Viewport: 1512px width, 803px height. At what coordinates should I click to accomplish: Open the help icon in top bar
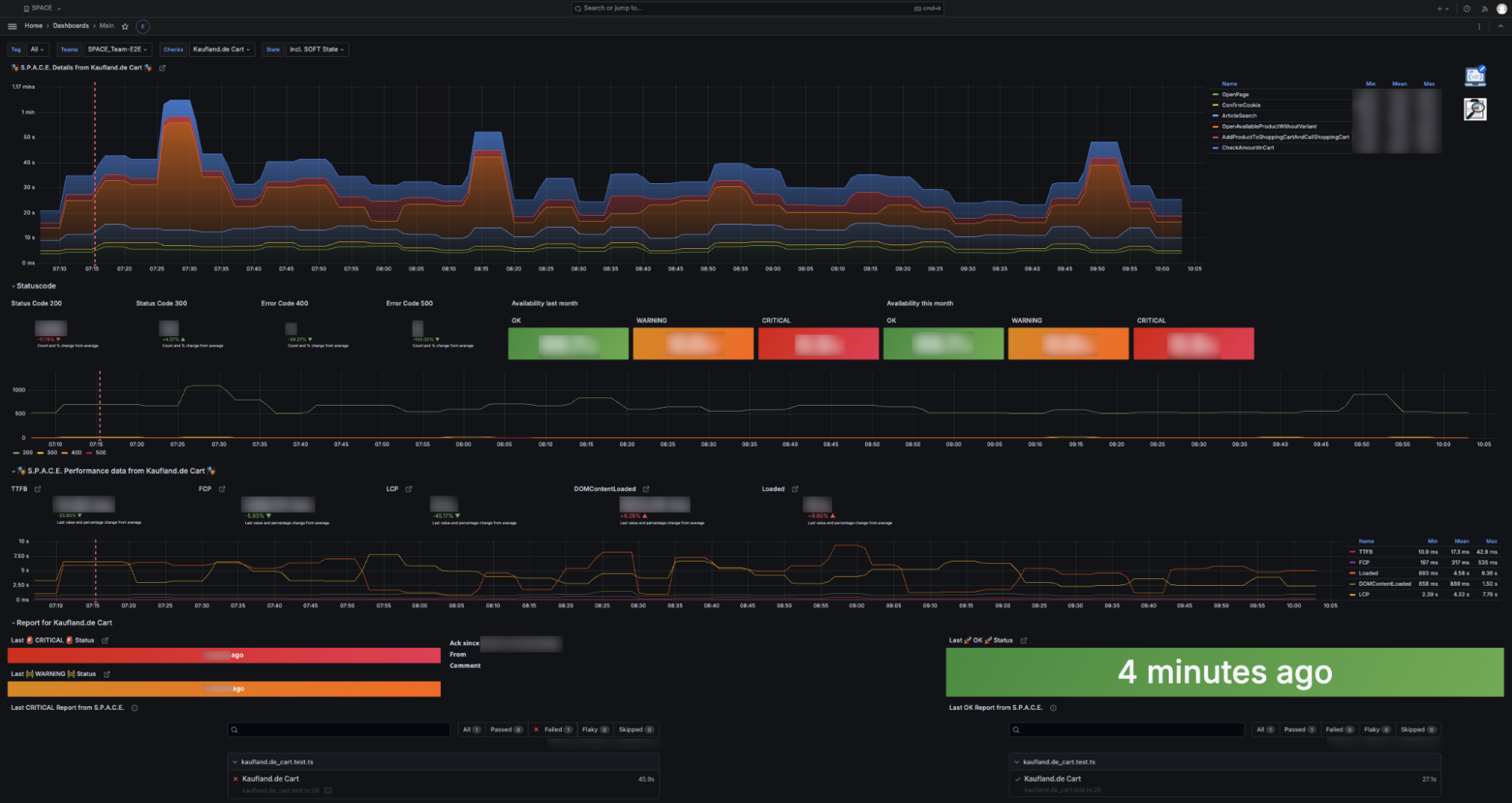point(1467,8)
